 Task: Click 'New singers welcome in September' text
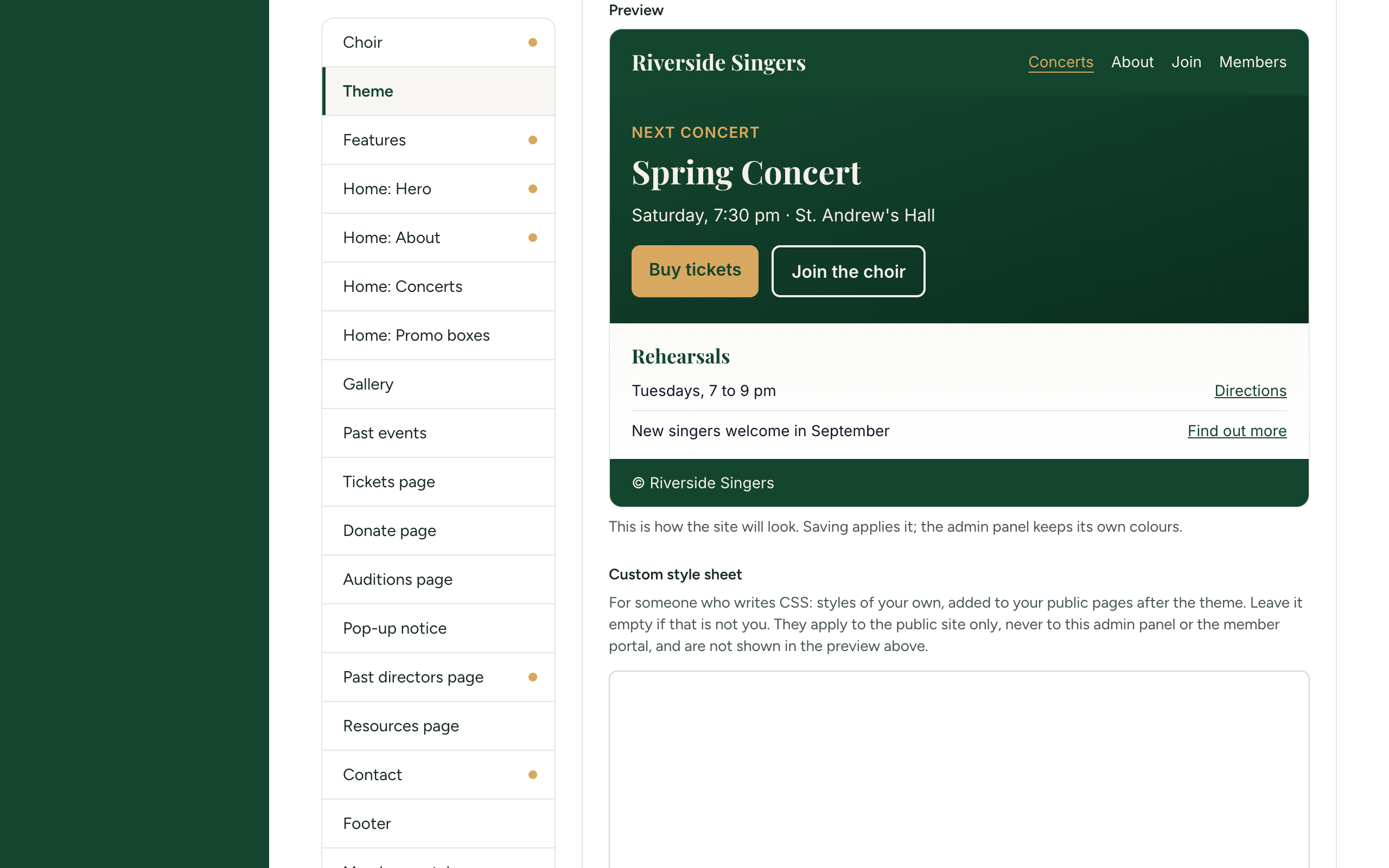click(x=760, y=431)
